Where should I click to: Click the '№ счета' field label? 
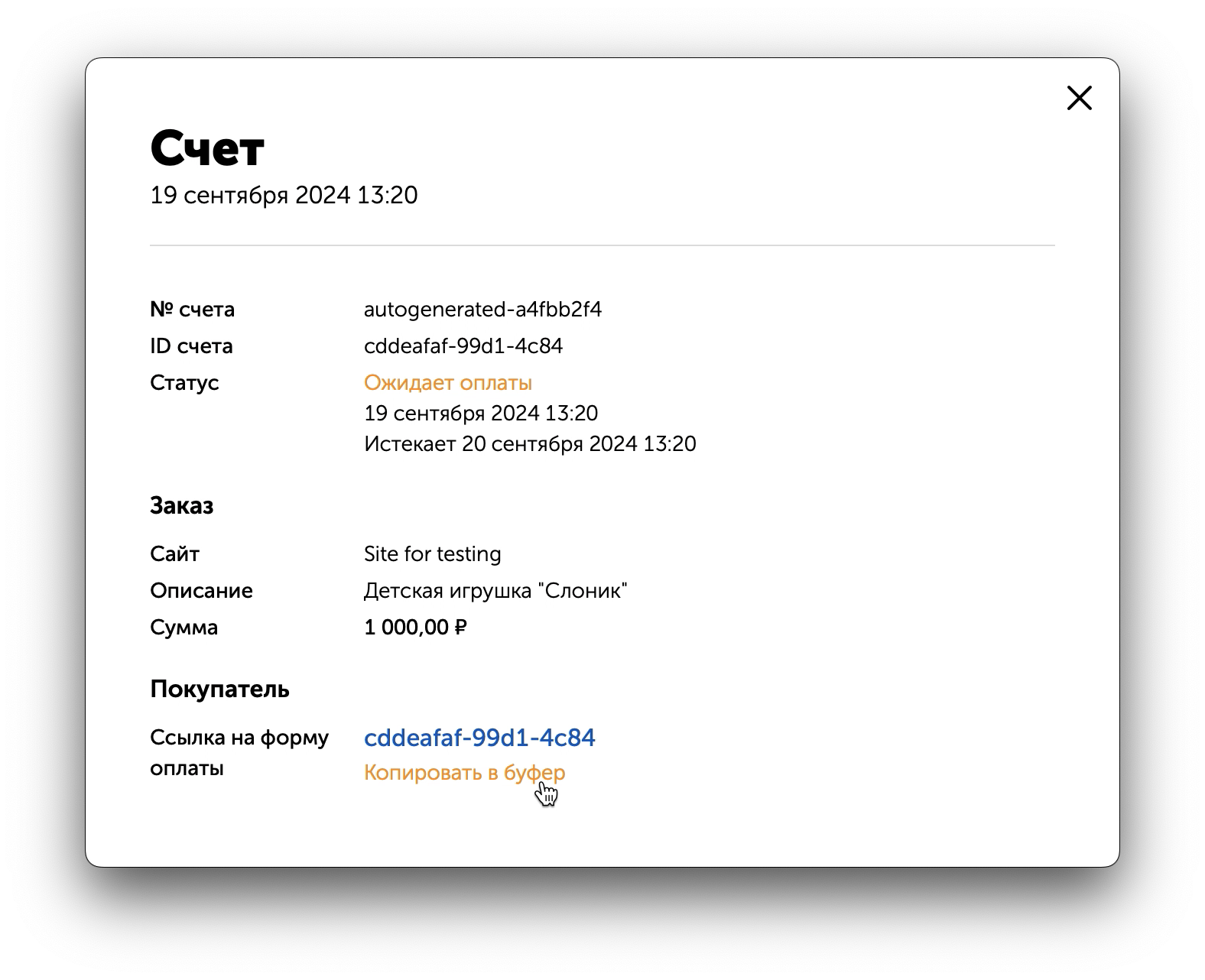pos(192,310)
